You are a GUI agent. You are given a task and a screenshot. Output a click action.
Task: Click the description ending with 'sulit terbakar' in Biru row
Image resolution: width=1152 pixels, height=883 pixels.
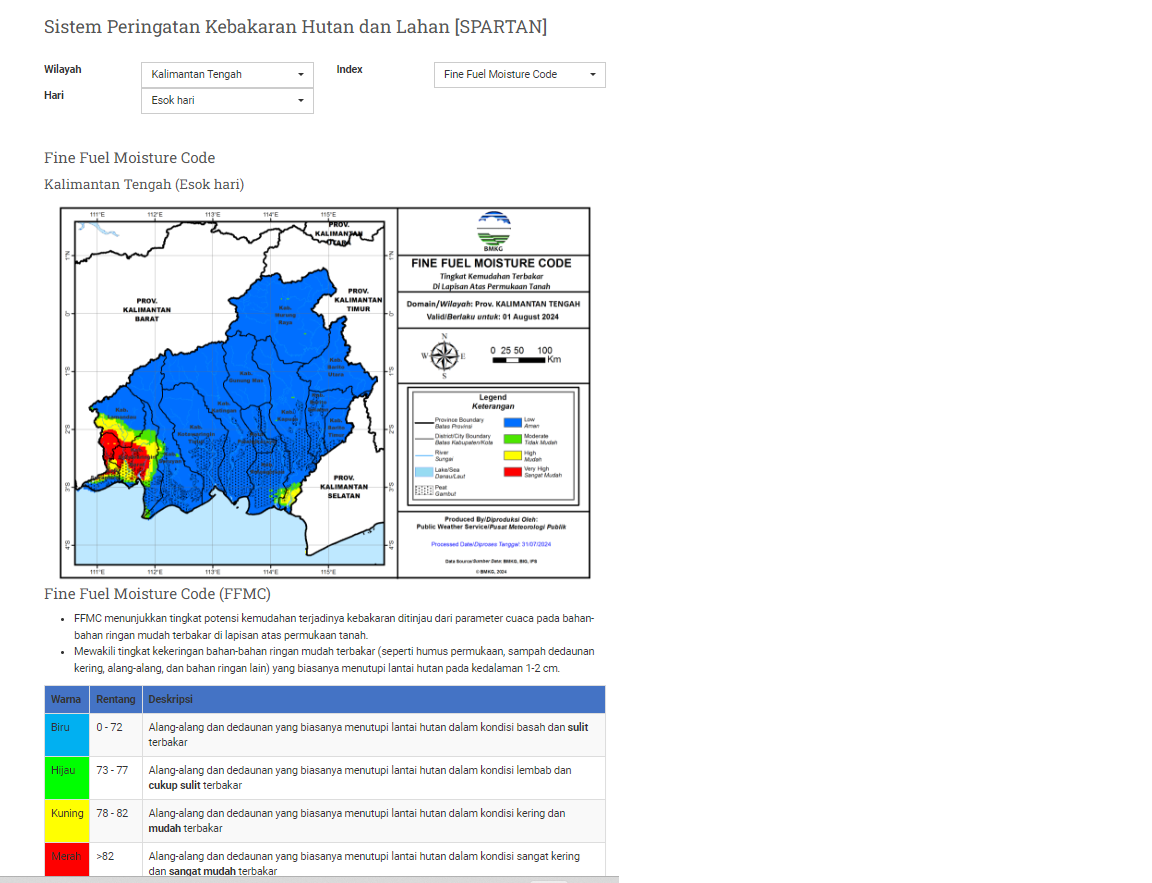pyautogui.click(x=368, y=735)
